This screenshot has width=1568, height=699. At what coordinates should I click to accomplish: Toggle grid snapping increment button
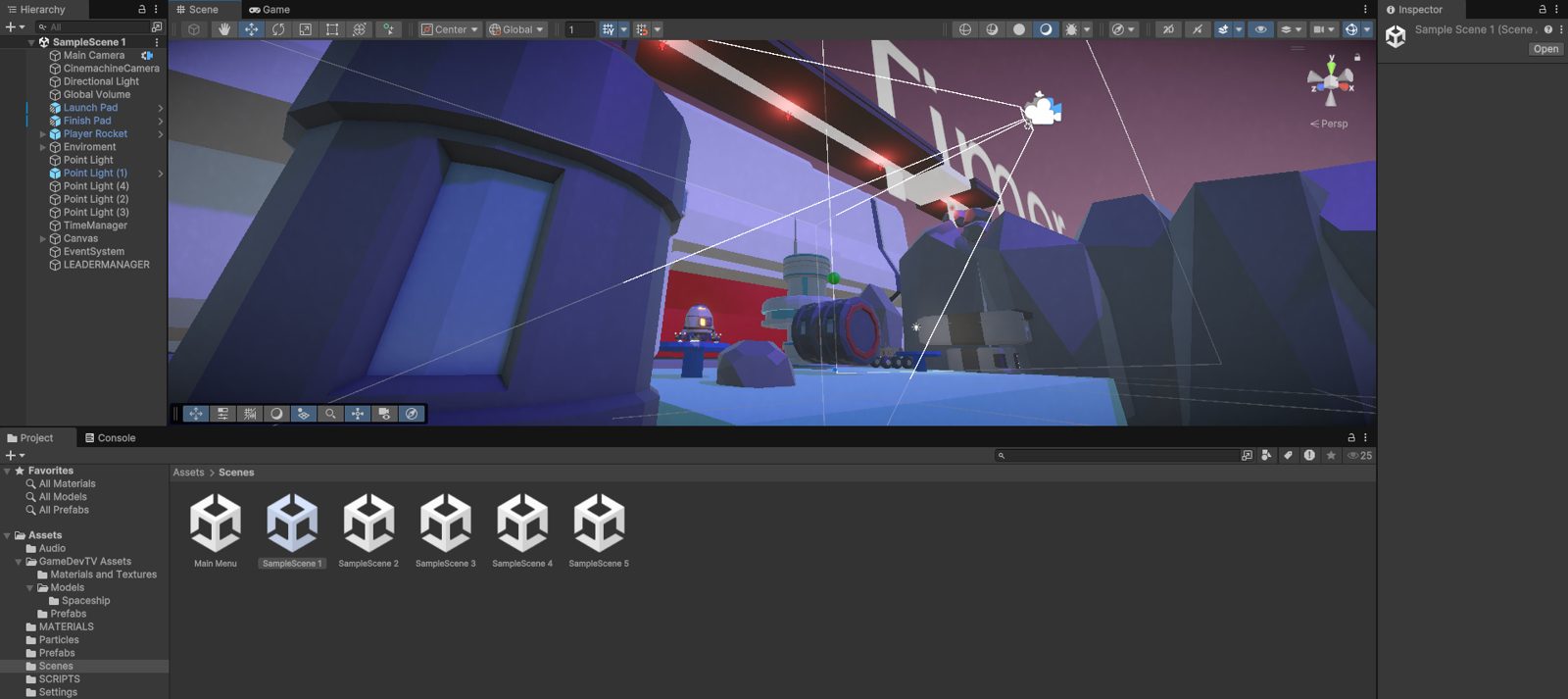pos(642,29)
